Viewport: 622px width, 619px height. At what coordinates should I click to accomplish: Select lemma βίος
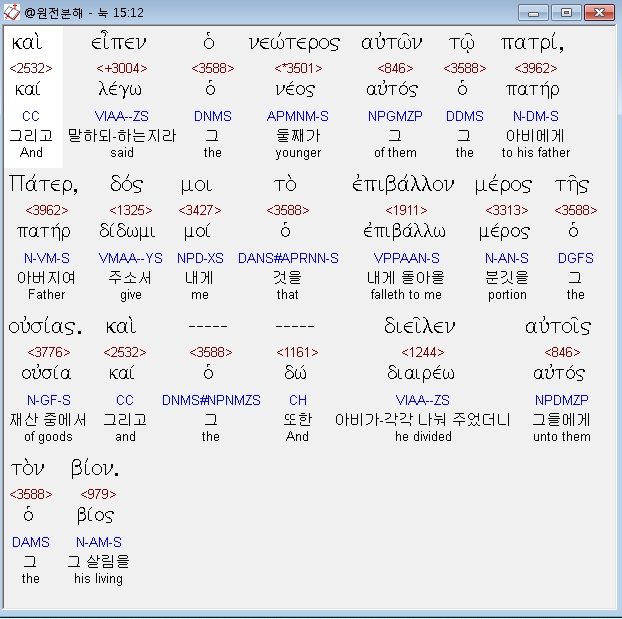tap(95, 515)
